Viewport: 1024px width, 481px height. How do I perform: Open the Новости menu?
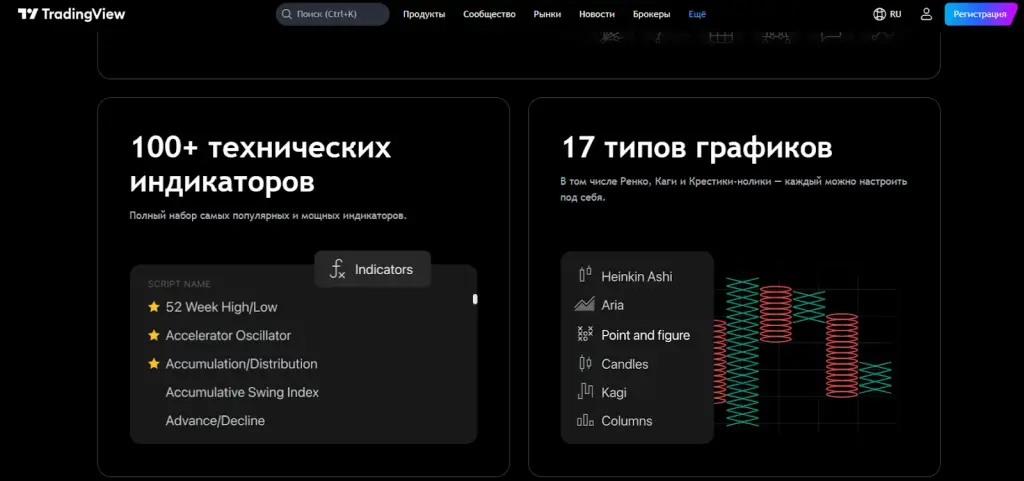pyautogui.click(x=597, y=14)
